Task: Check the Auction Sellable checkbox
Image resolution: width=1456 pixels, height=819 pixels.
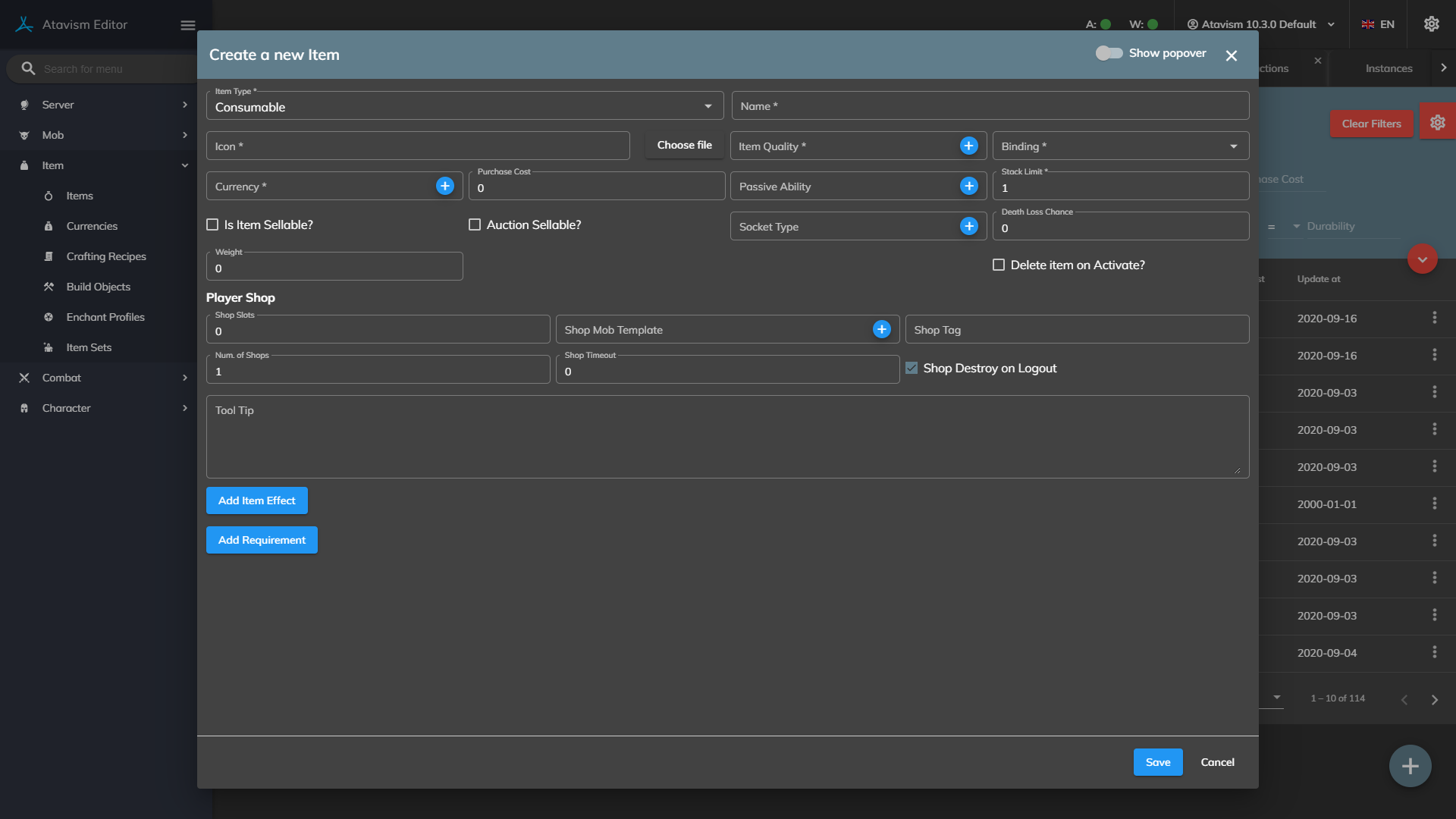Action: coord(475,225)
